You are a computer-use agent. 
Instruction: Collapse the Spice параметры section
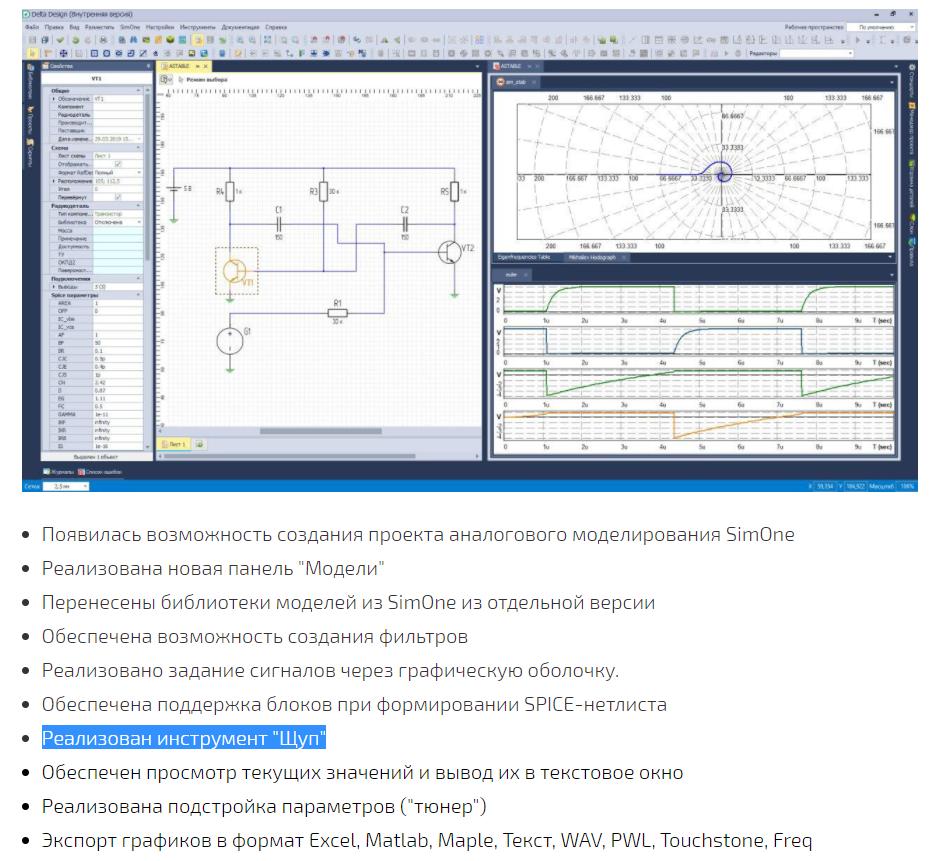point(138,295)
